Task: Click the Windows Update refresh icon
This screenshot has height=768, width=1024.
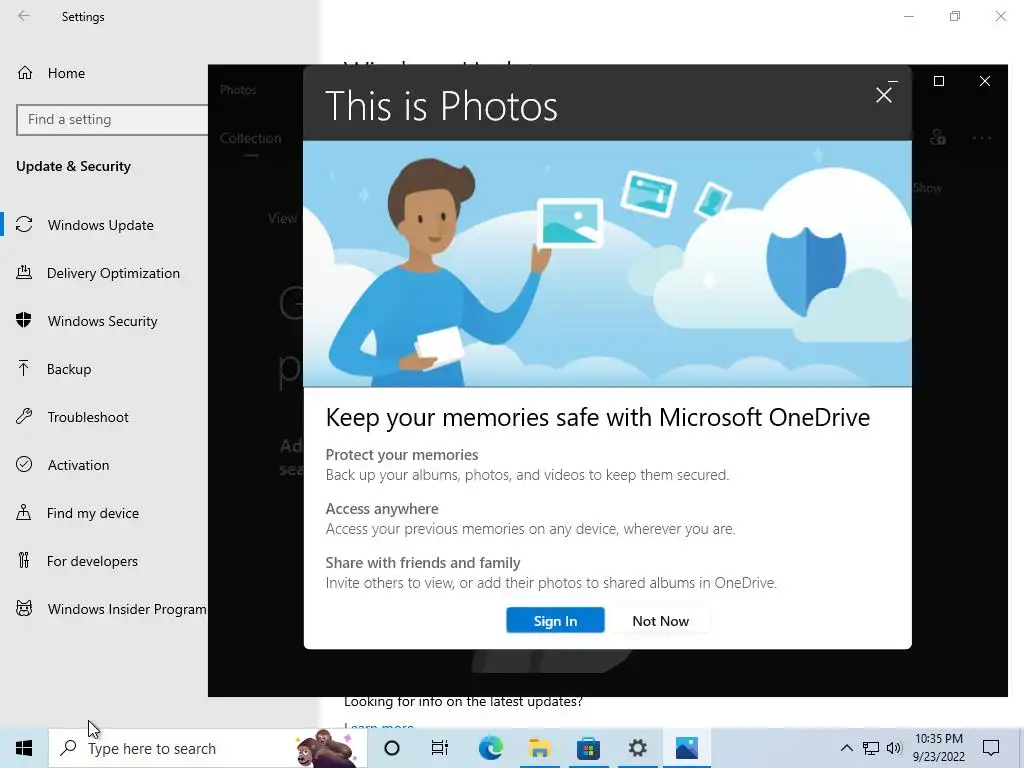Action: click(24, 225)
